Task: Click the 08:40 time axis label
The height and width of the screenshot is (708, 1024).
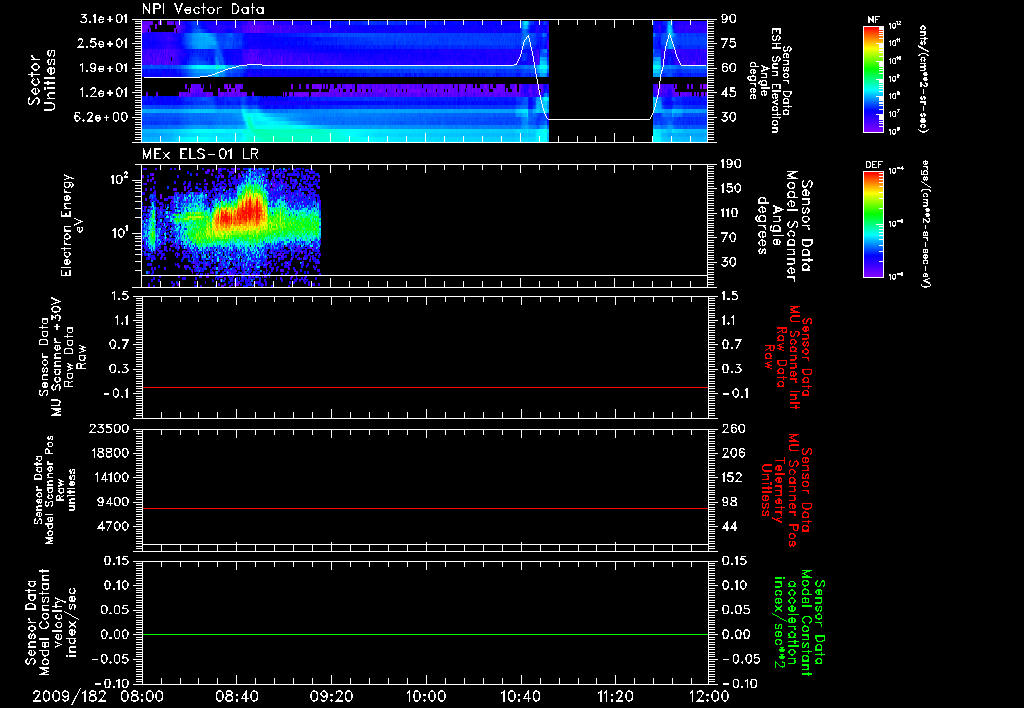Action: 236,696
